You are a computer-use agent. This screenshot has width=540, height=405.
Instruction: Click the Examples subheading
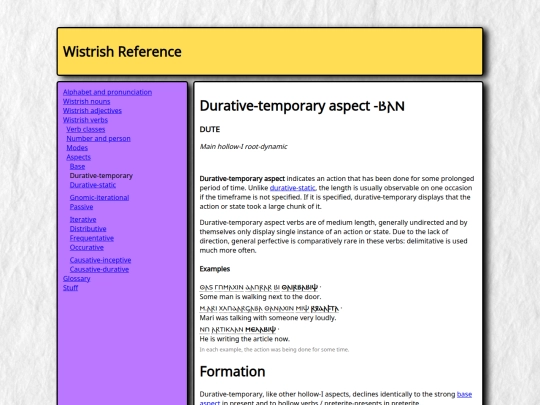(x=215, y=269)
